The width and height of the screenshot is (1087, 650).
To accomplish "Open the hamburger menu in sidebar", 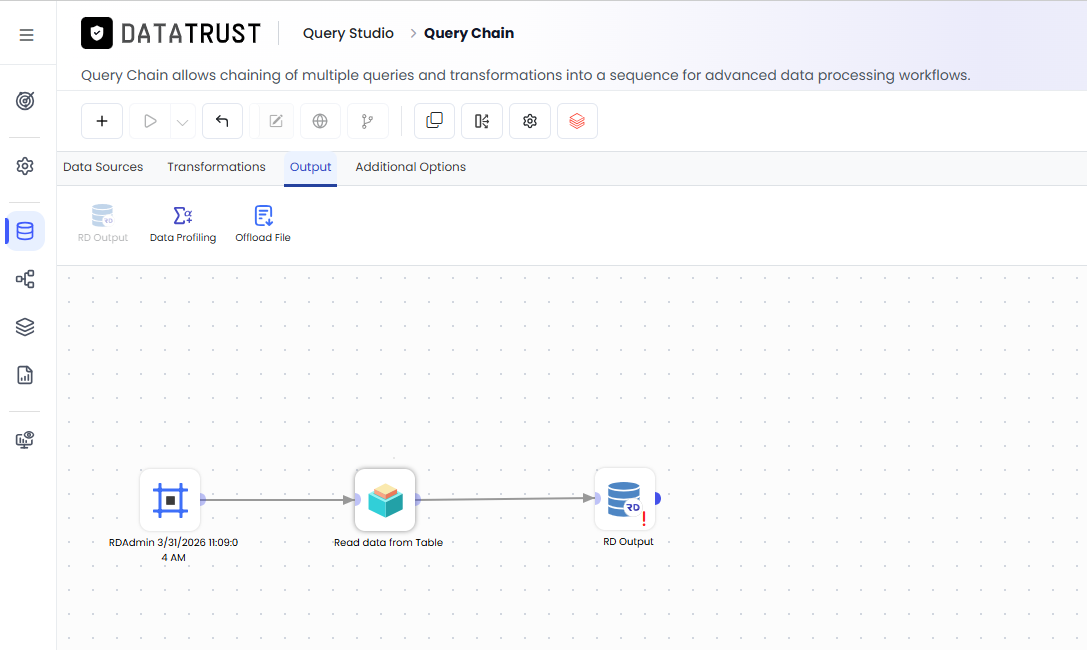I will tap(26, 35).
